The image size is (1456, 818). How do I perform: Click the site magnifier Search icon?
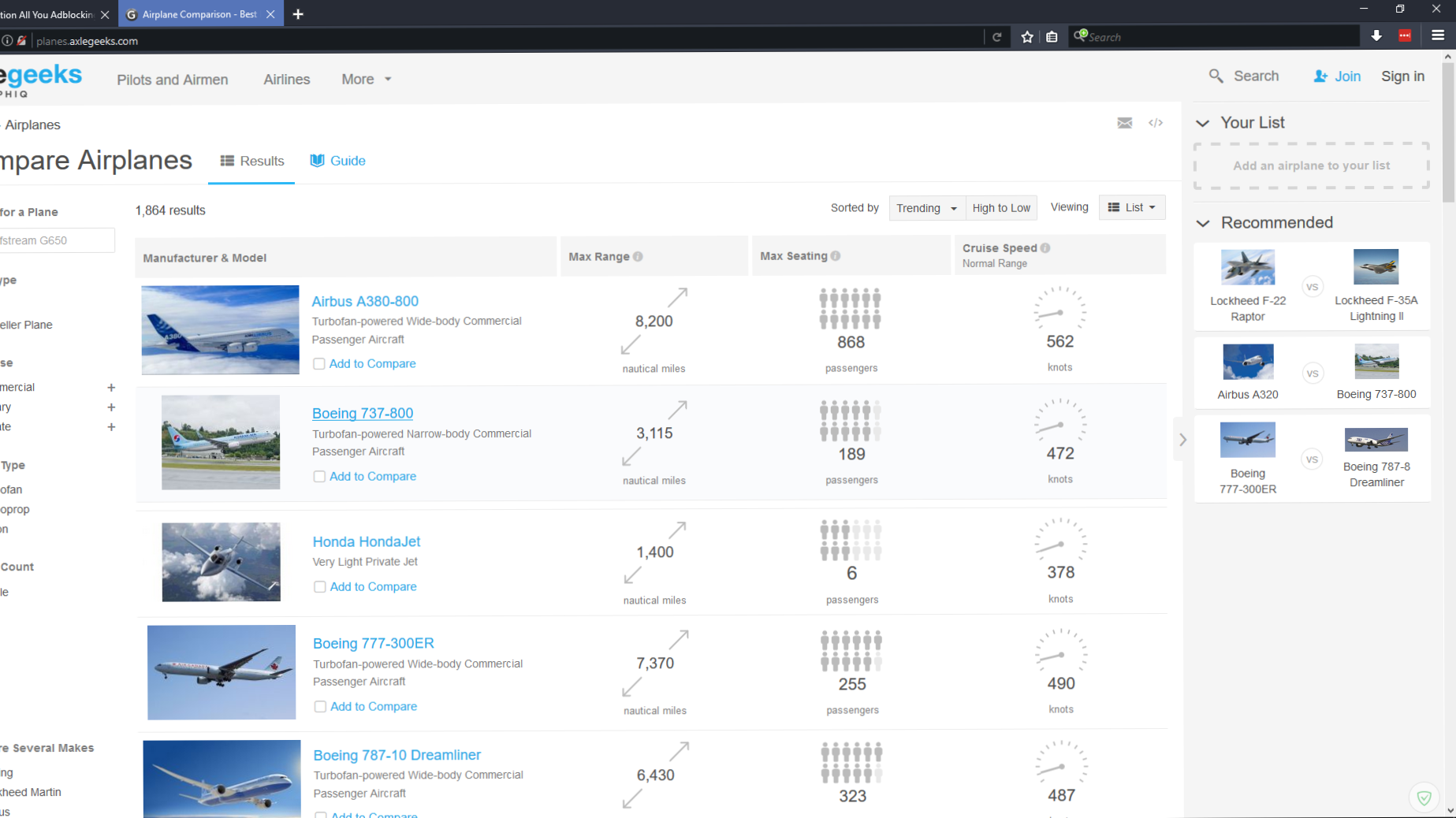tap(1216, 76)
